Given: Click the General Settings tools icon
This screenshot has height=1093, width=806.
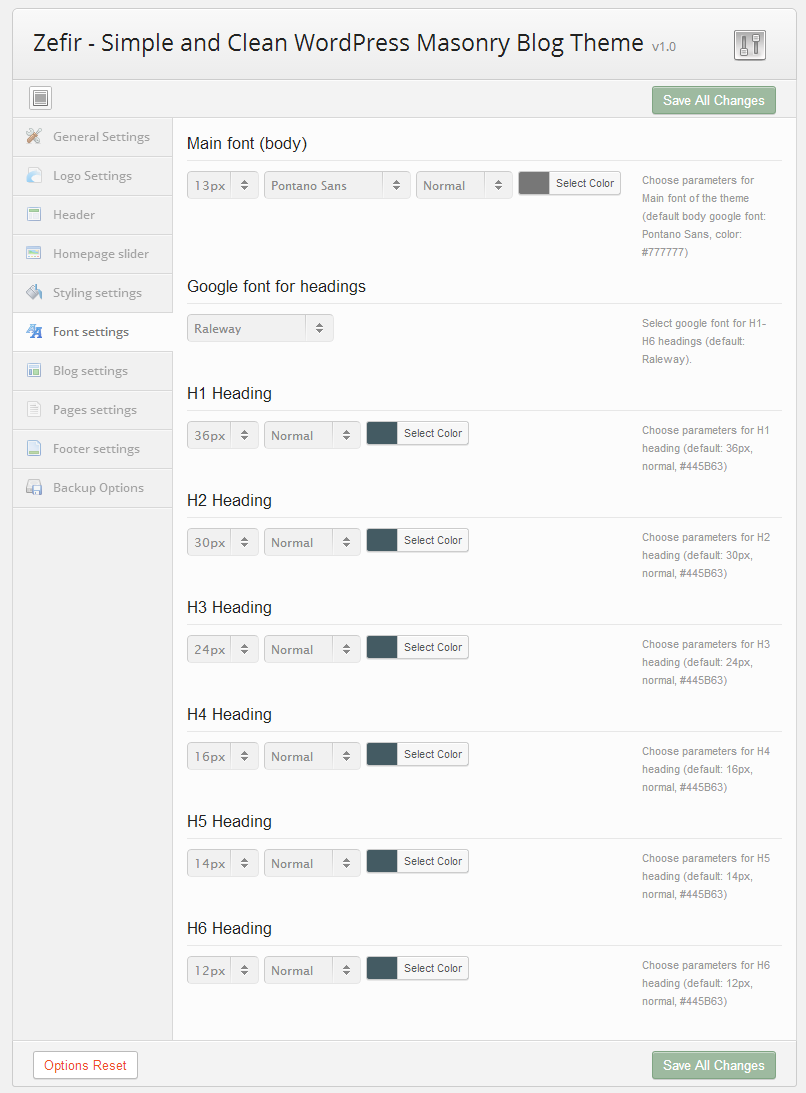Looking at the screenshot, I should pyautogui.click(x=34, y=137).
